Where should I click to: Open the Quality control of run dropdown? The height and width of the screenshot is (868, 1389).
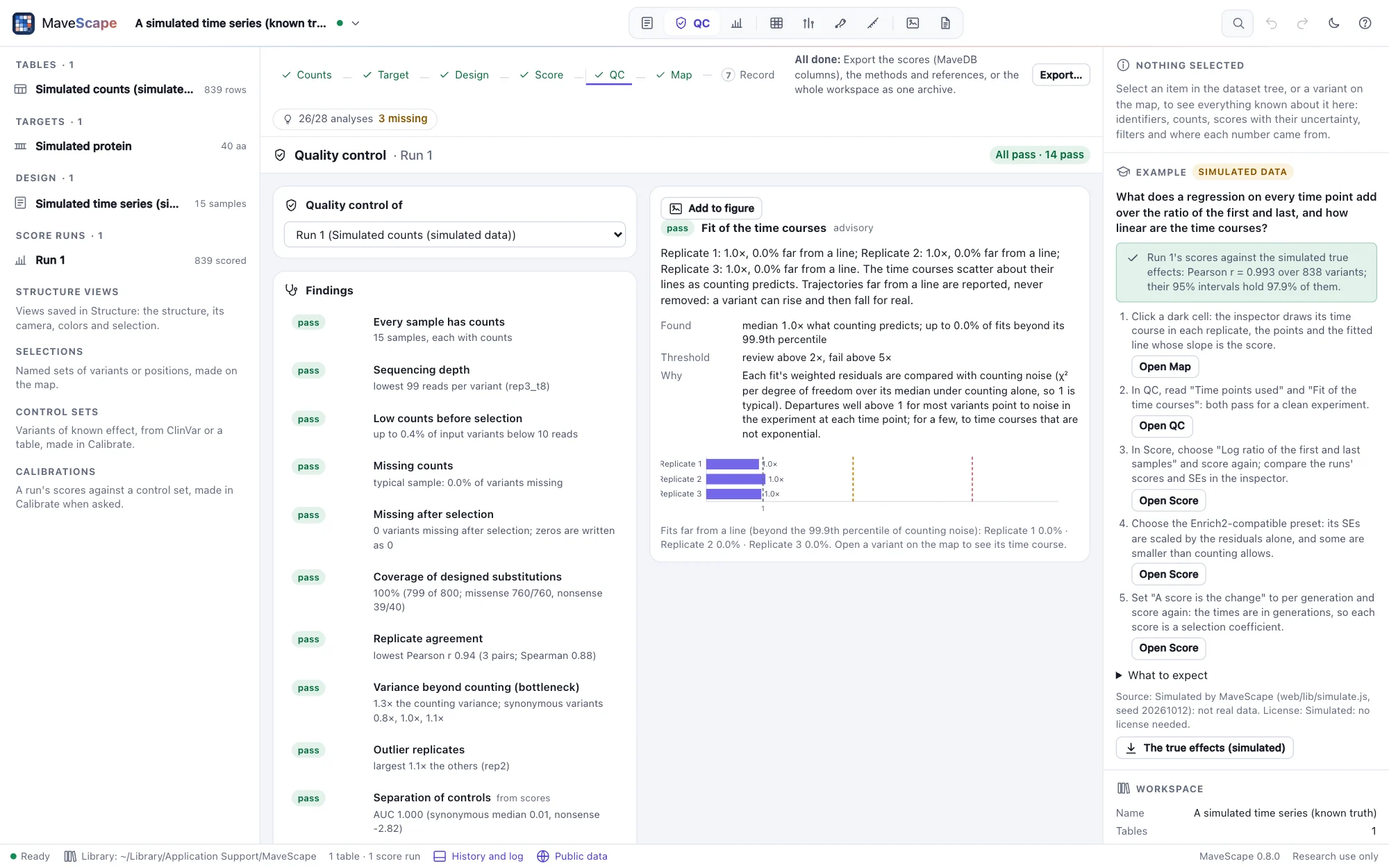(x=455, y=235)
